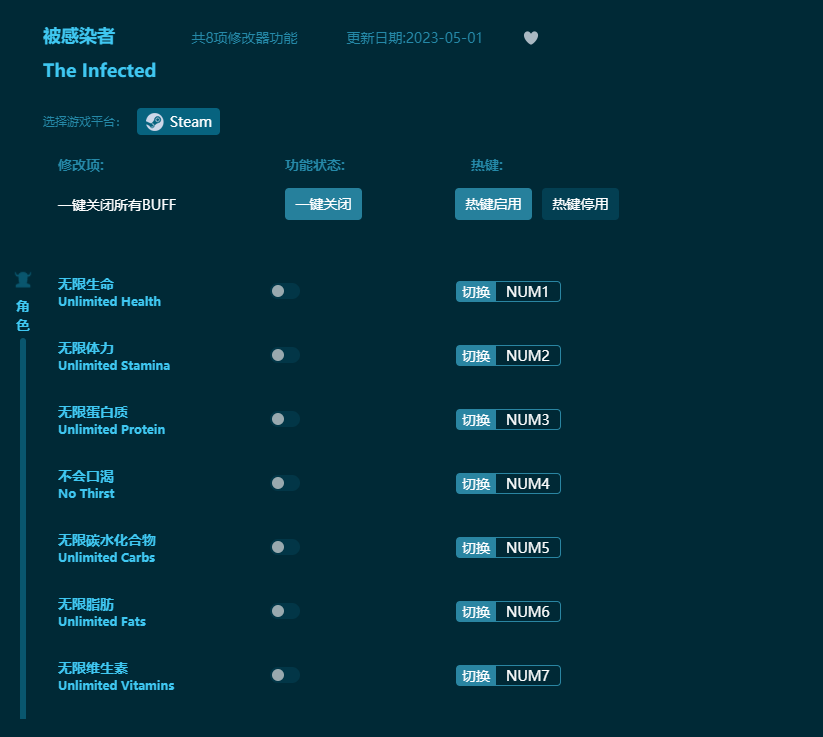
Task: Click the heart favorite icon
Action: click(530, 37)
